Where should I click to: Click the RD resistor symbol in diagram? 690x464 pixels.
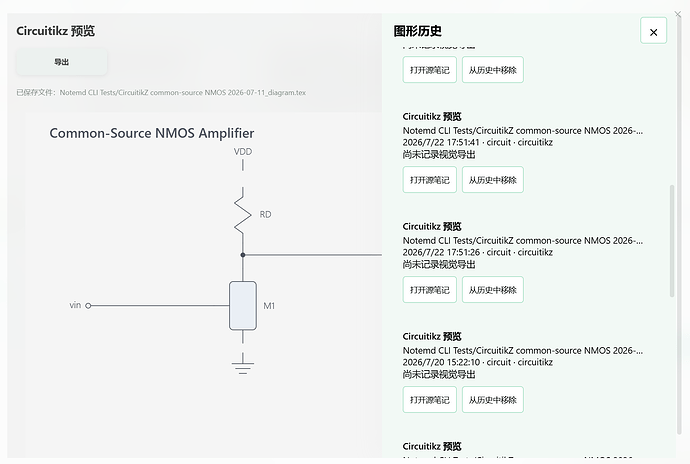coord(242,214)
